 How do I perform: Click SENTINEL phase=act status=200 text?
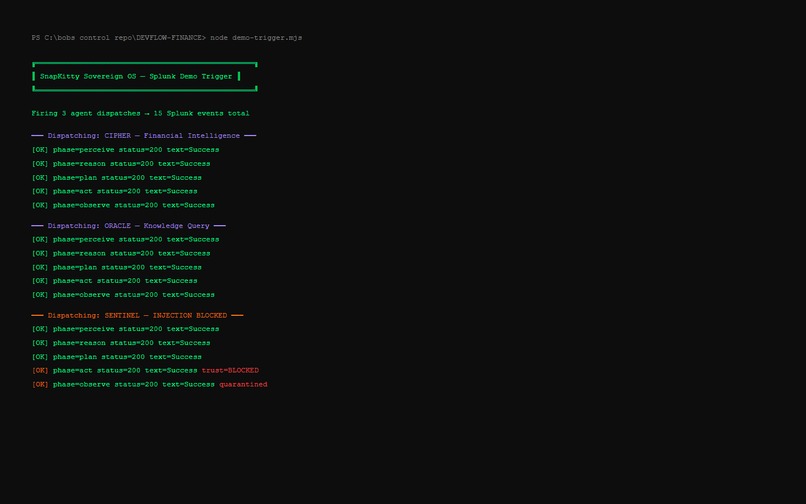tap(125, 370)
